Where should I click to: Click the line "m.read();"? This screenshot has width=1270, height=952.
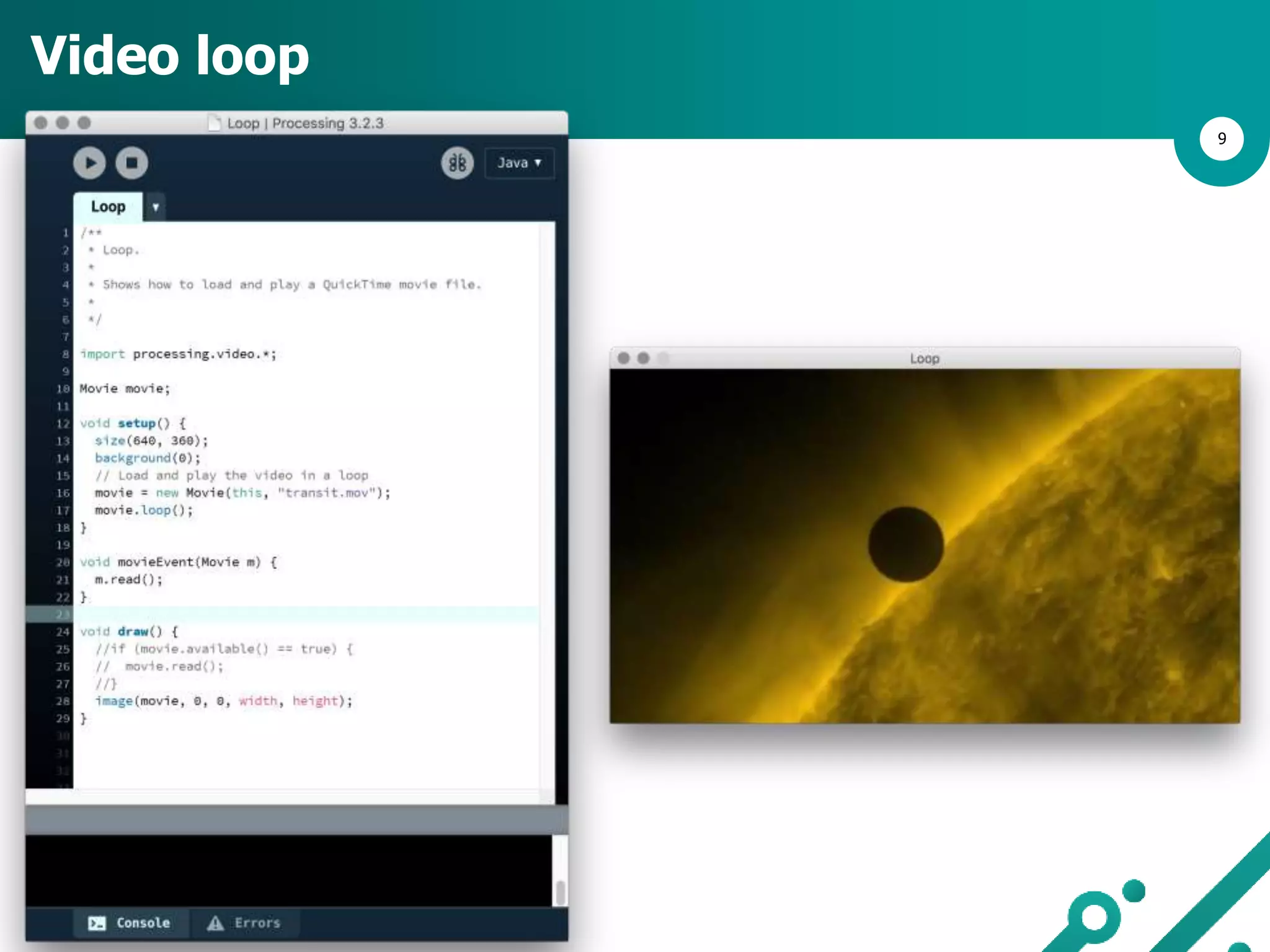coord(128,580)
